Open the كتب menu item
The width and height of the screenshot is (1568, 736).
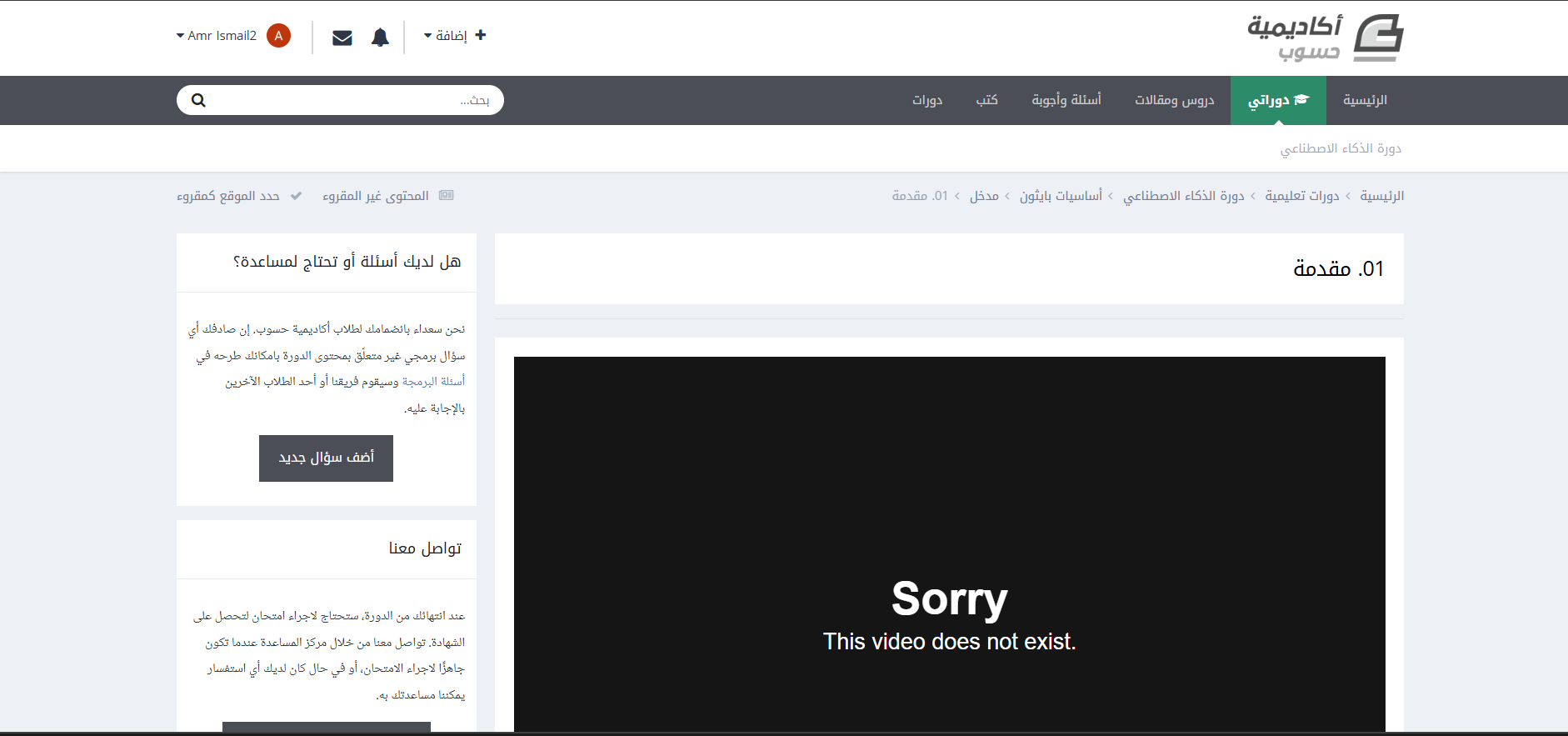(x=986, y=100)
